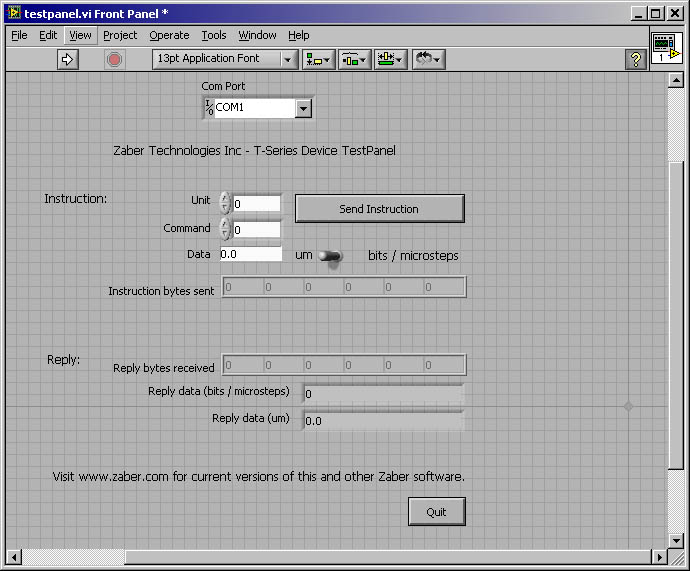Click the Command numeric input field

(x=257, y=230)
